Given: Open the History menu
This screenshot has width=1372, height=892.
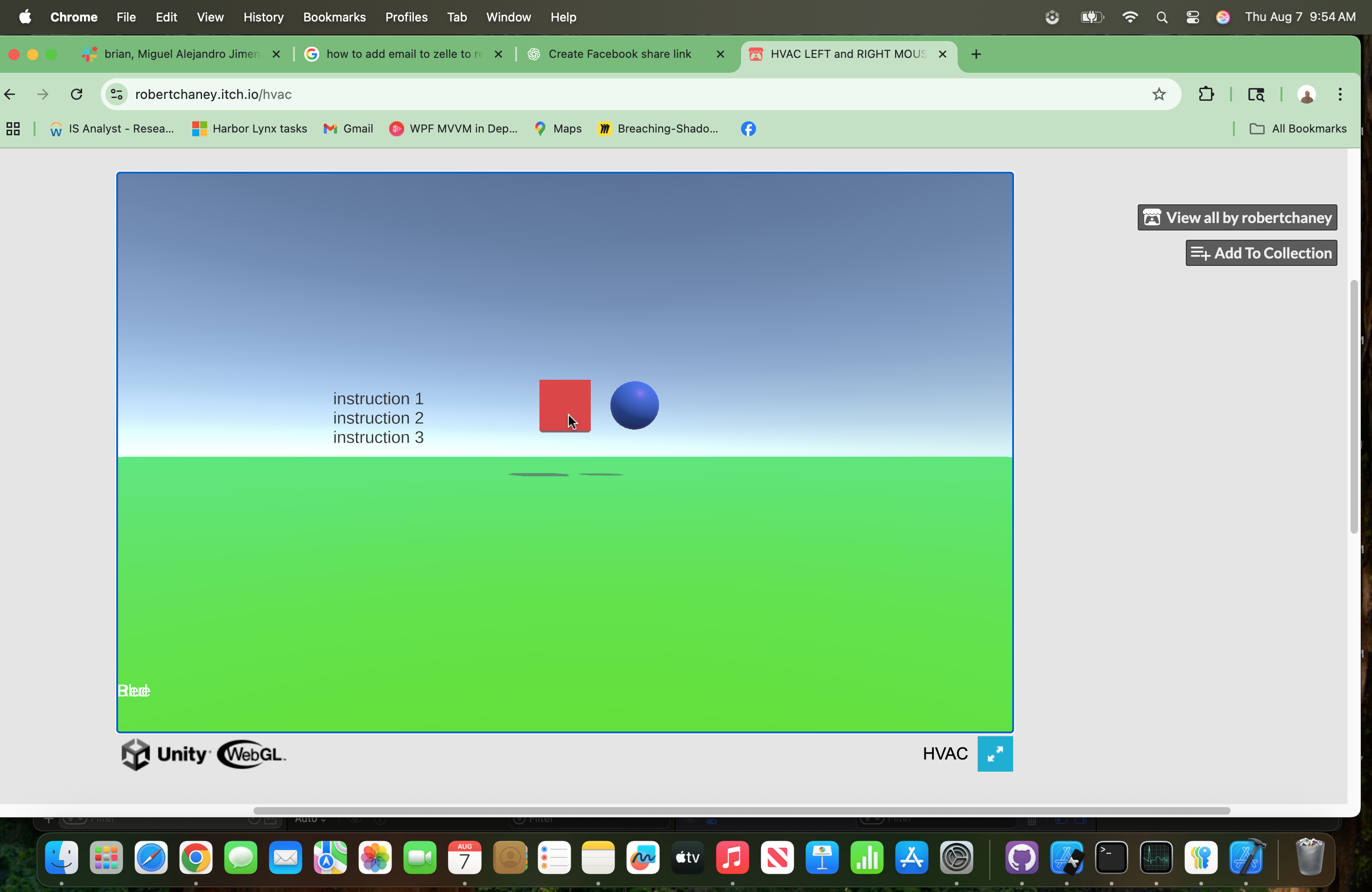Looking at the screenshot, I should pyautogui.click(x=264, y=17).
